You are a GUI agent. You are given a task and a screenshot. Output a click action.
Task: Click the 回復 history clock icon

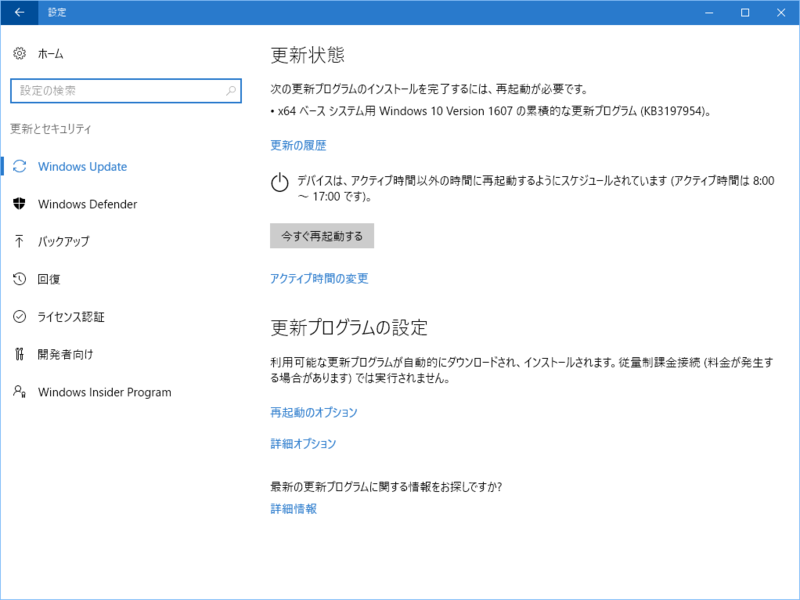click(x=19, y=279)
